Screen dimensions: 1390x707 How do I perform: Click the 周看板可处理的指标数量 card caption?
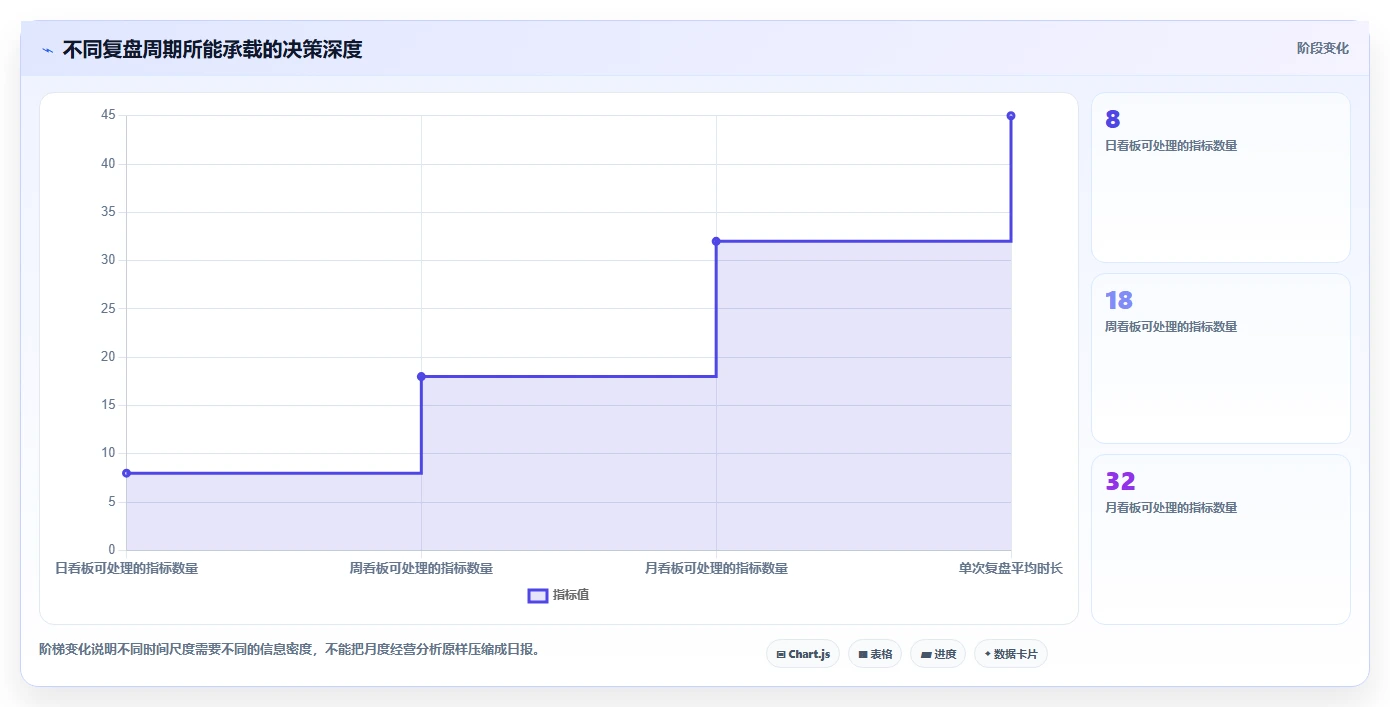[x=1171, y=327]
